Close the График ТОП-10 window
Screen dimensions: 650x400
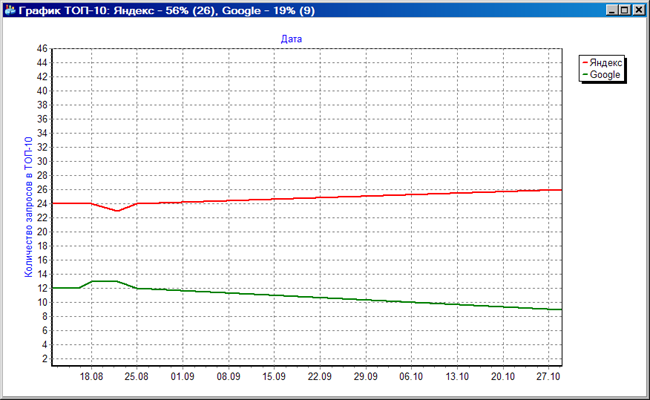pos(638,10)
